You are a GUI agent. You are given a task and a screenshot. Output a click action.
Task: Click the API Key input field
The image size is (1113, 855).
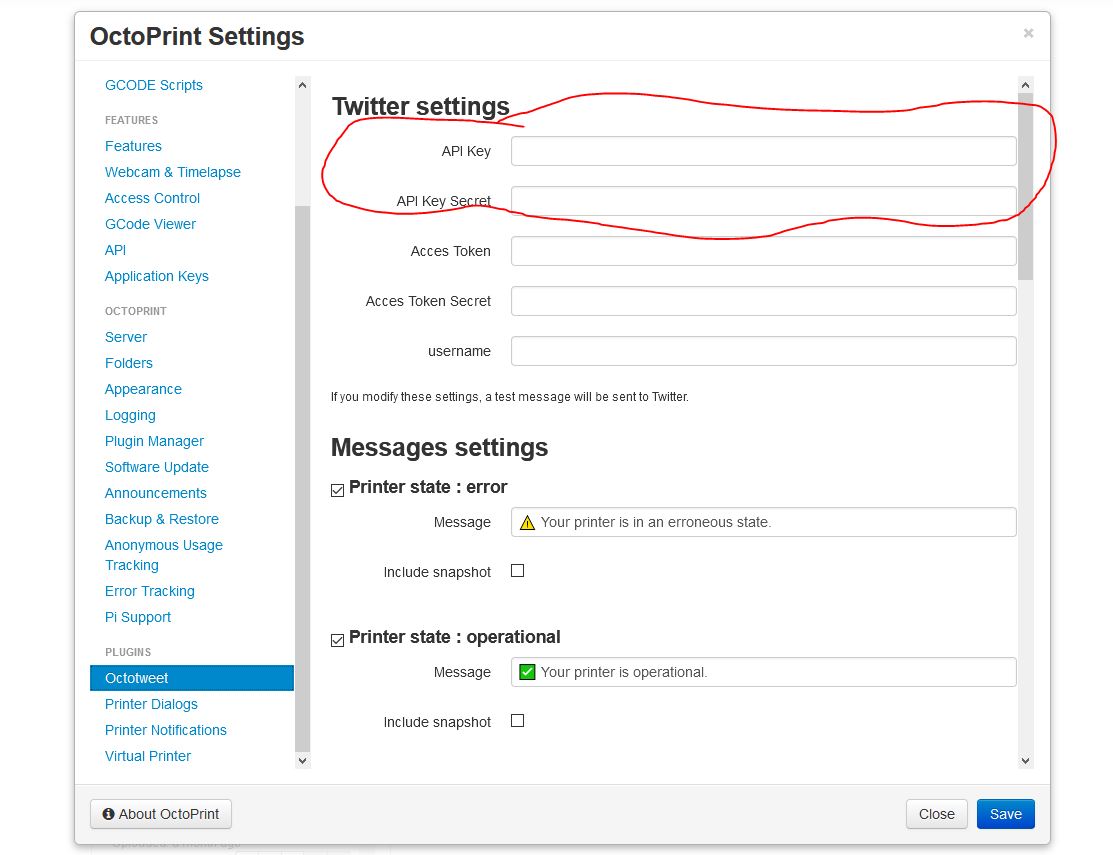coord(763,151)
